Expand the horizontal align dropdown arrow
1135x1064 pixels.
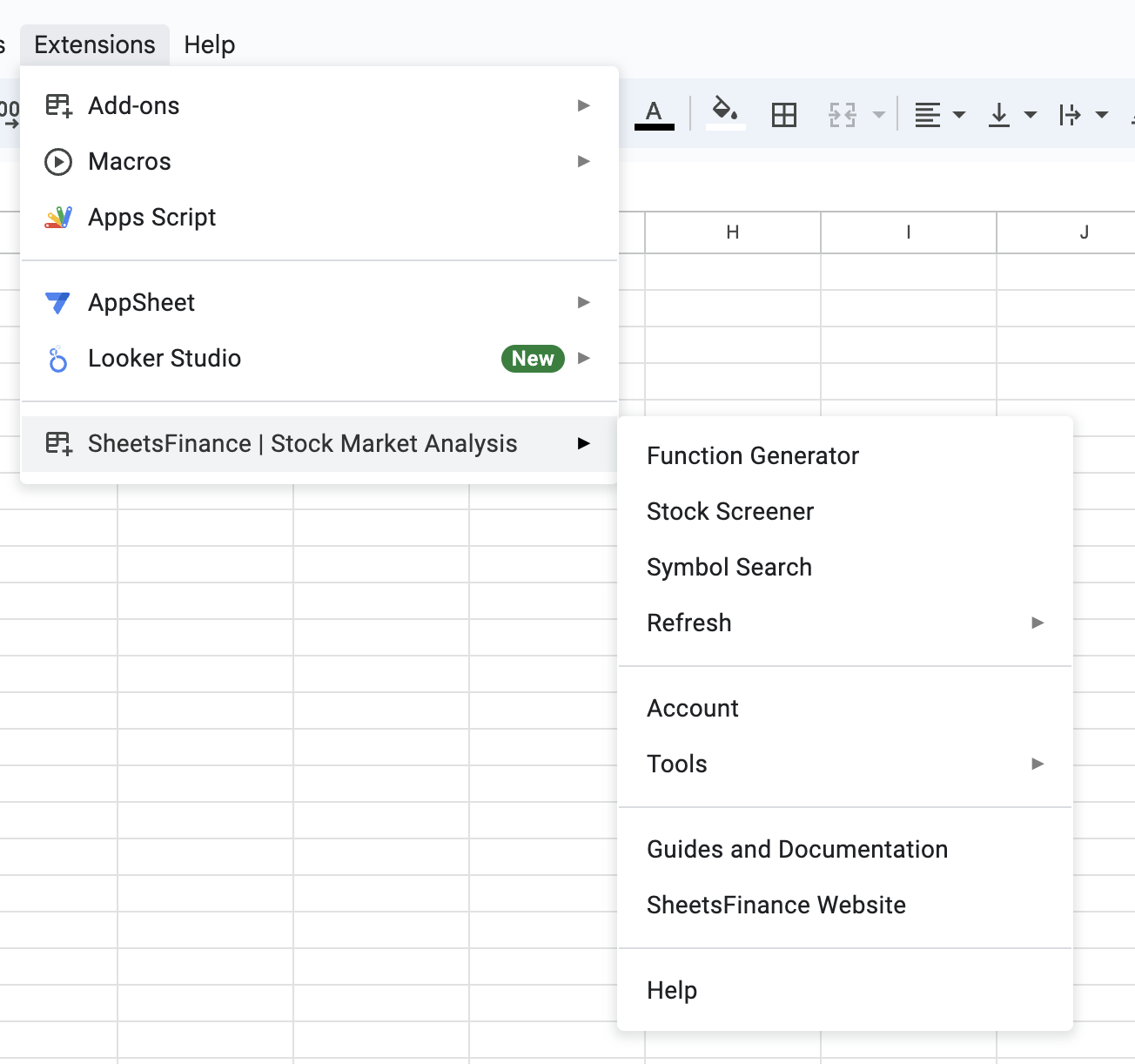point(959,115)
